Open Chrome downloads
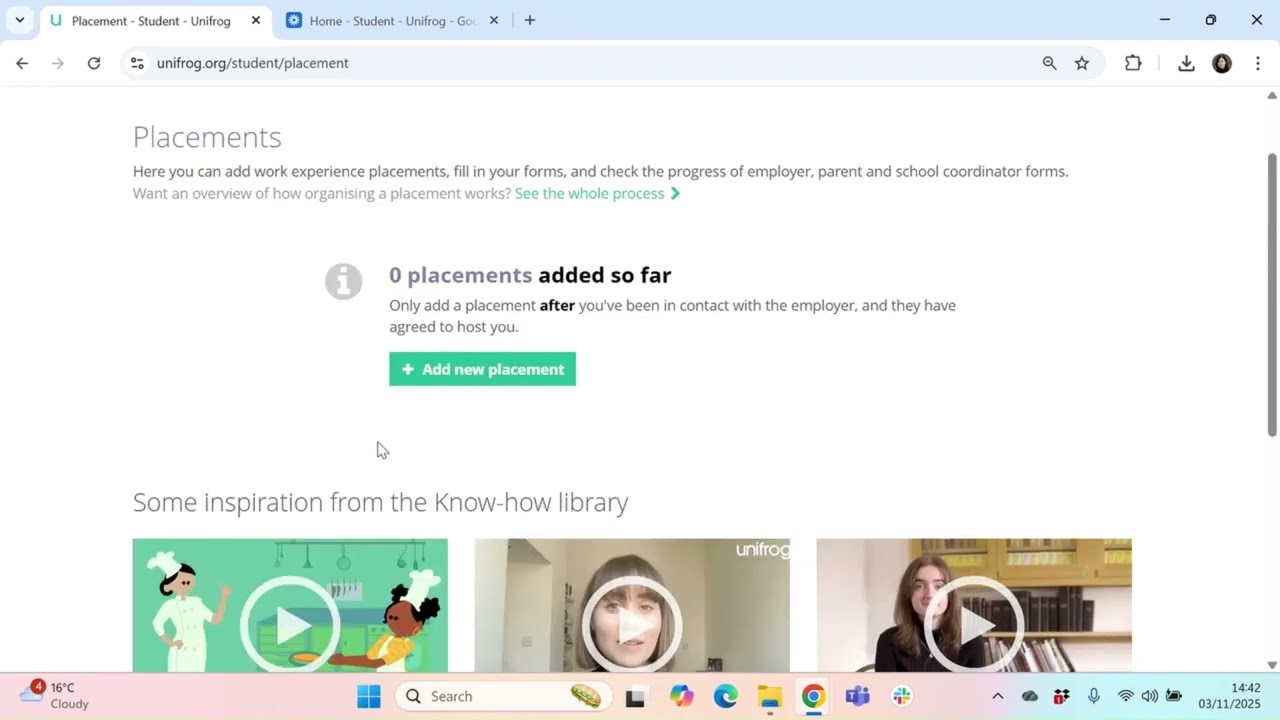 (1186, 63)
